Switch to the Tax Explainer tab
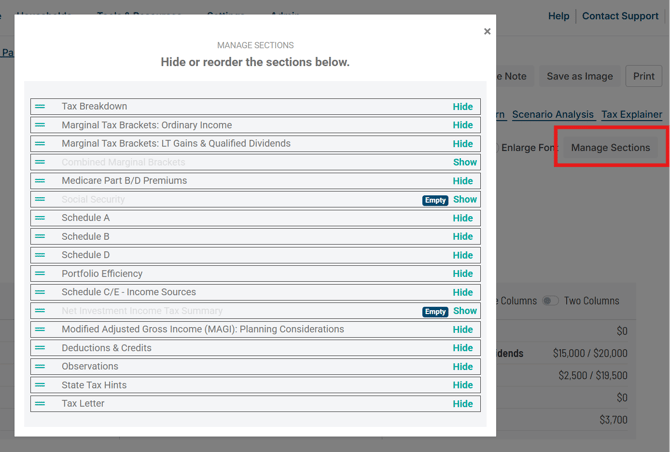Viewport: 670px width, 452px height. point(631,115)
